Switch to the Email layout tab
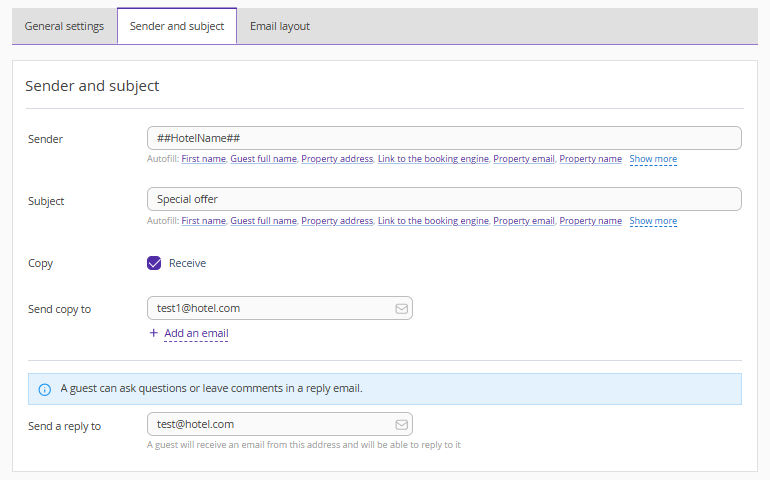 tap(280, 26)
